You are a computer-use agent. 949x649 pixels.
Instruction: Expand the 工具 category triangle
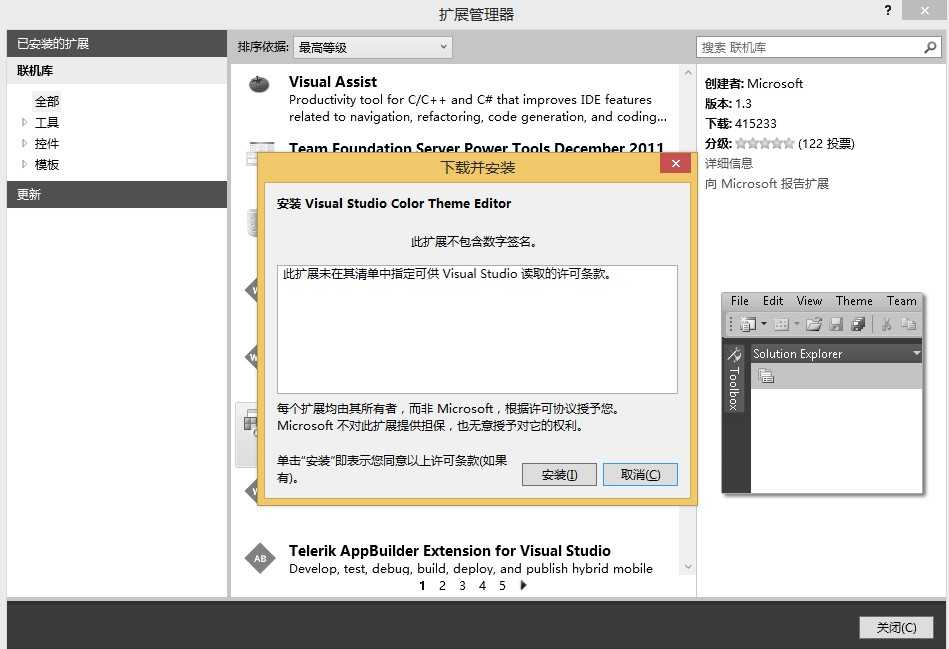point(24,122)
